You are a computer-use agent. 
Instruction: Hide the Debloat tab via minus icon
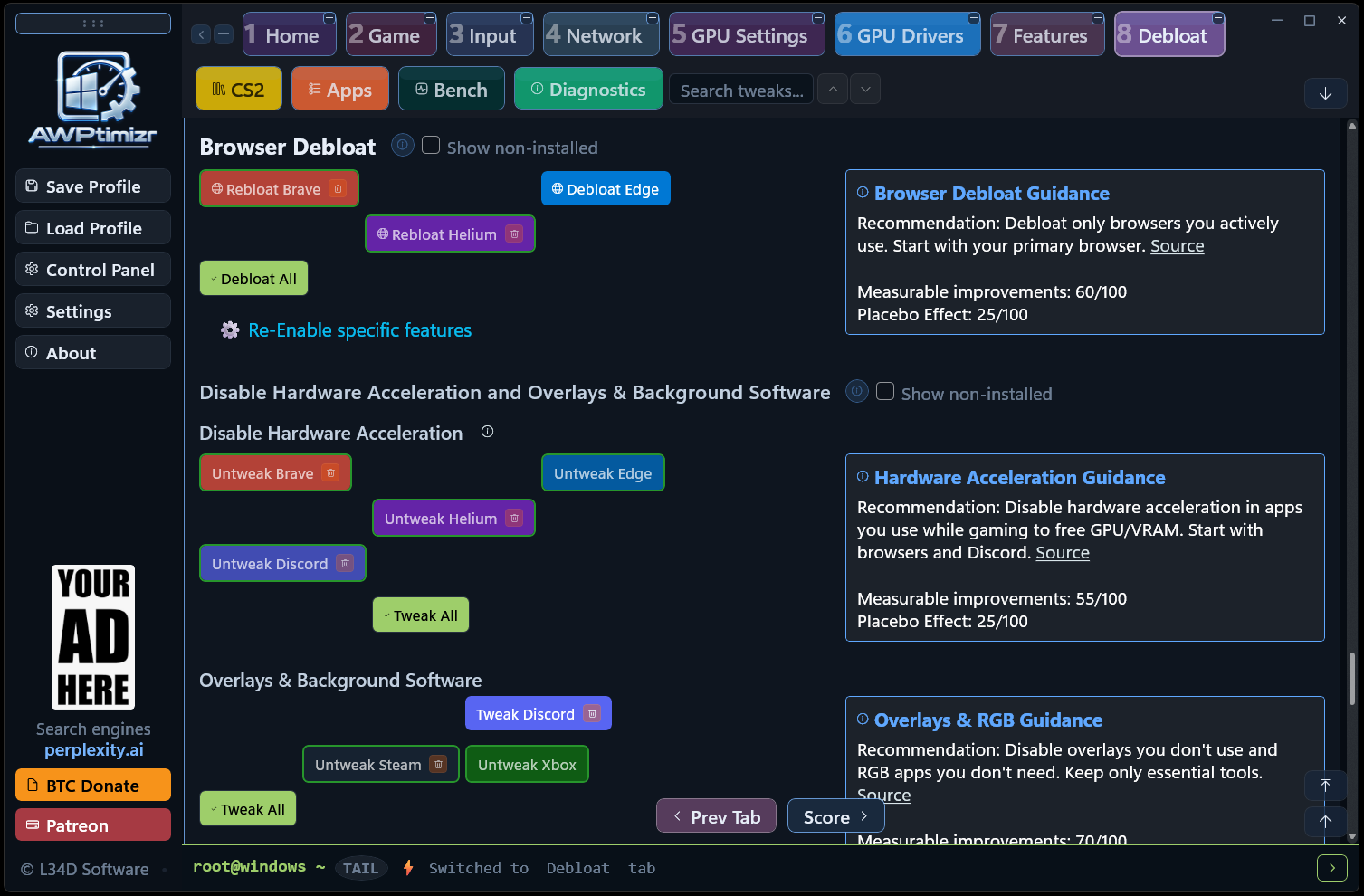(x=1218, y=18)
